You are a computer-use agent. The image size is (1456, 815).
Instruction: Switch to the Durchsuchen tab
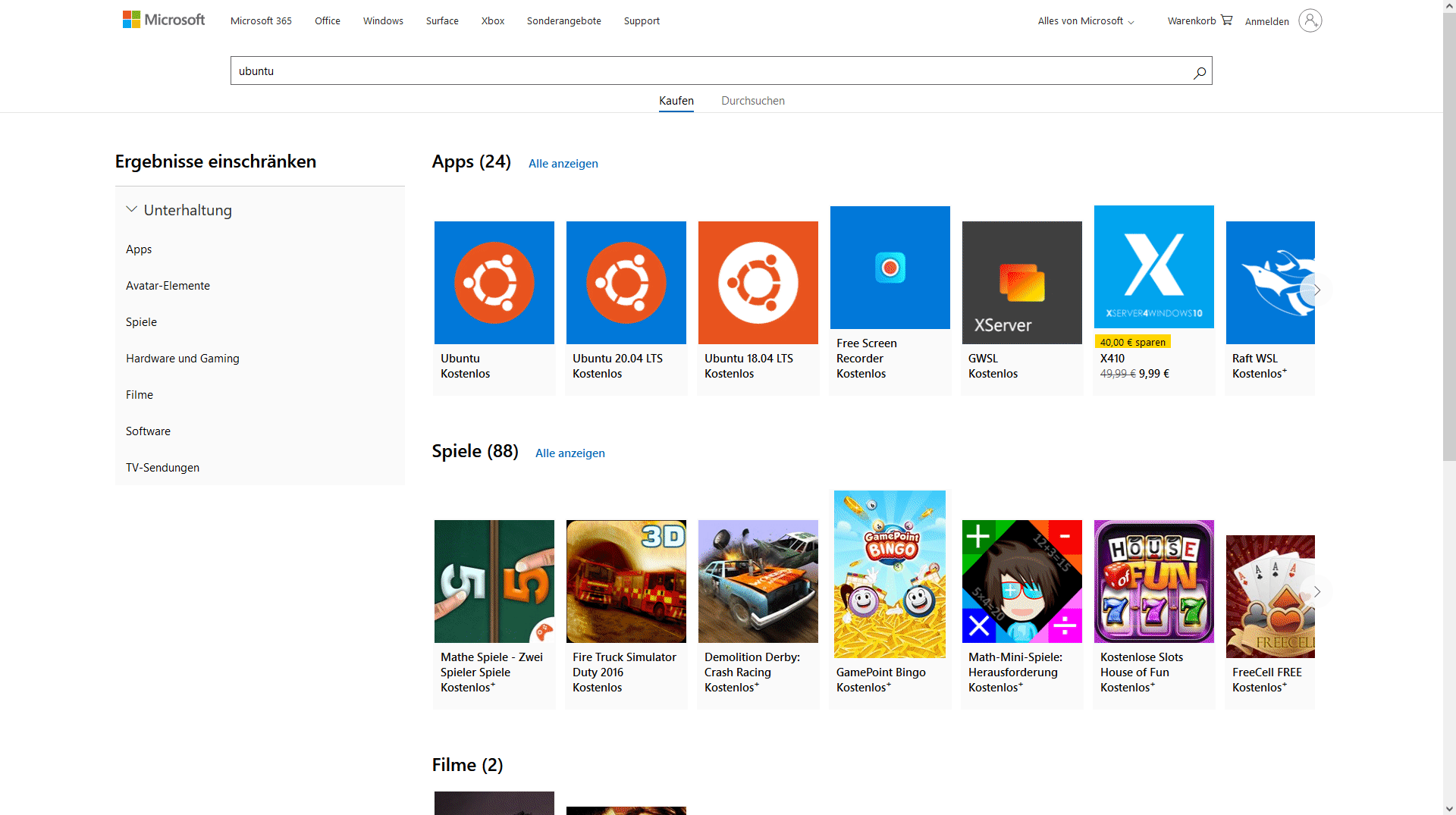point(752,101)
